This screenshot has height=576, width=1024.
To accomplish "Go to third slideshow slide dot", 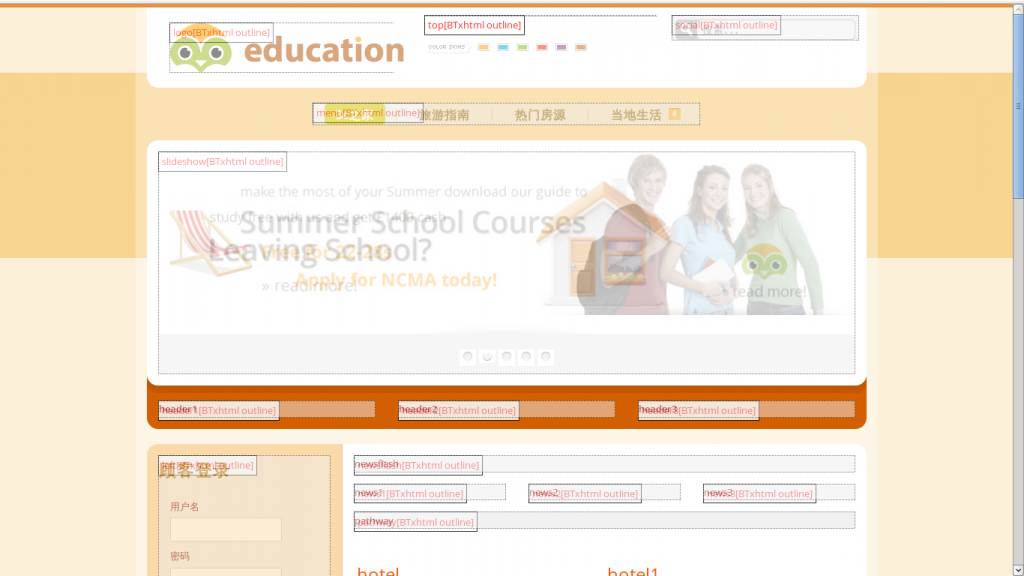I will click(507, 357).
